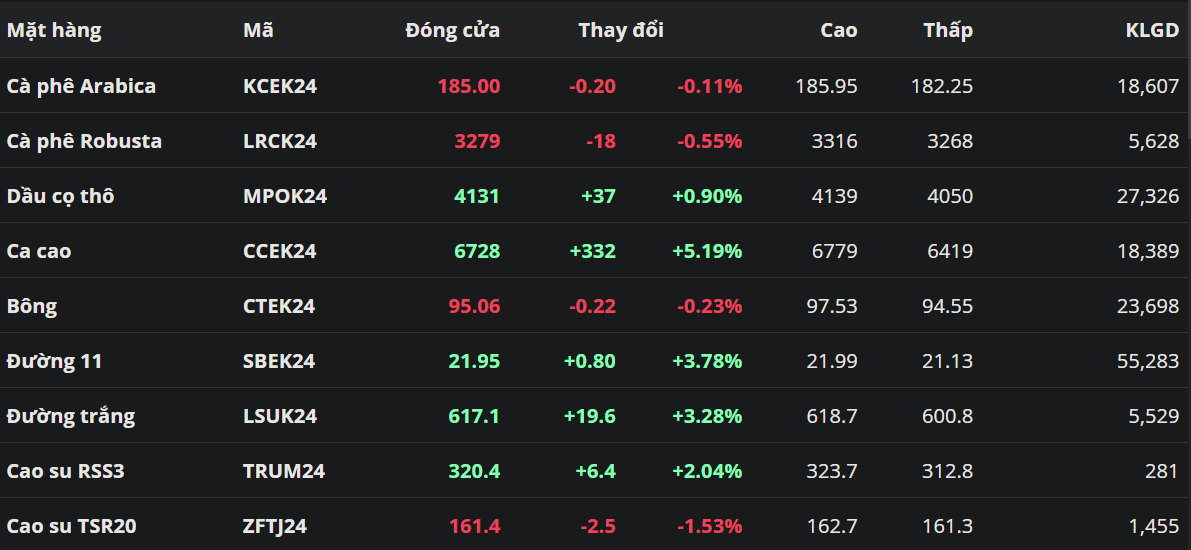Open the Đường 11 commodity
Viewport: 1191px width, 550px height.
(x=54, y=361)
